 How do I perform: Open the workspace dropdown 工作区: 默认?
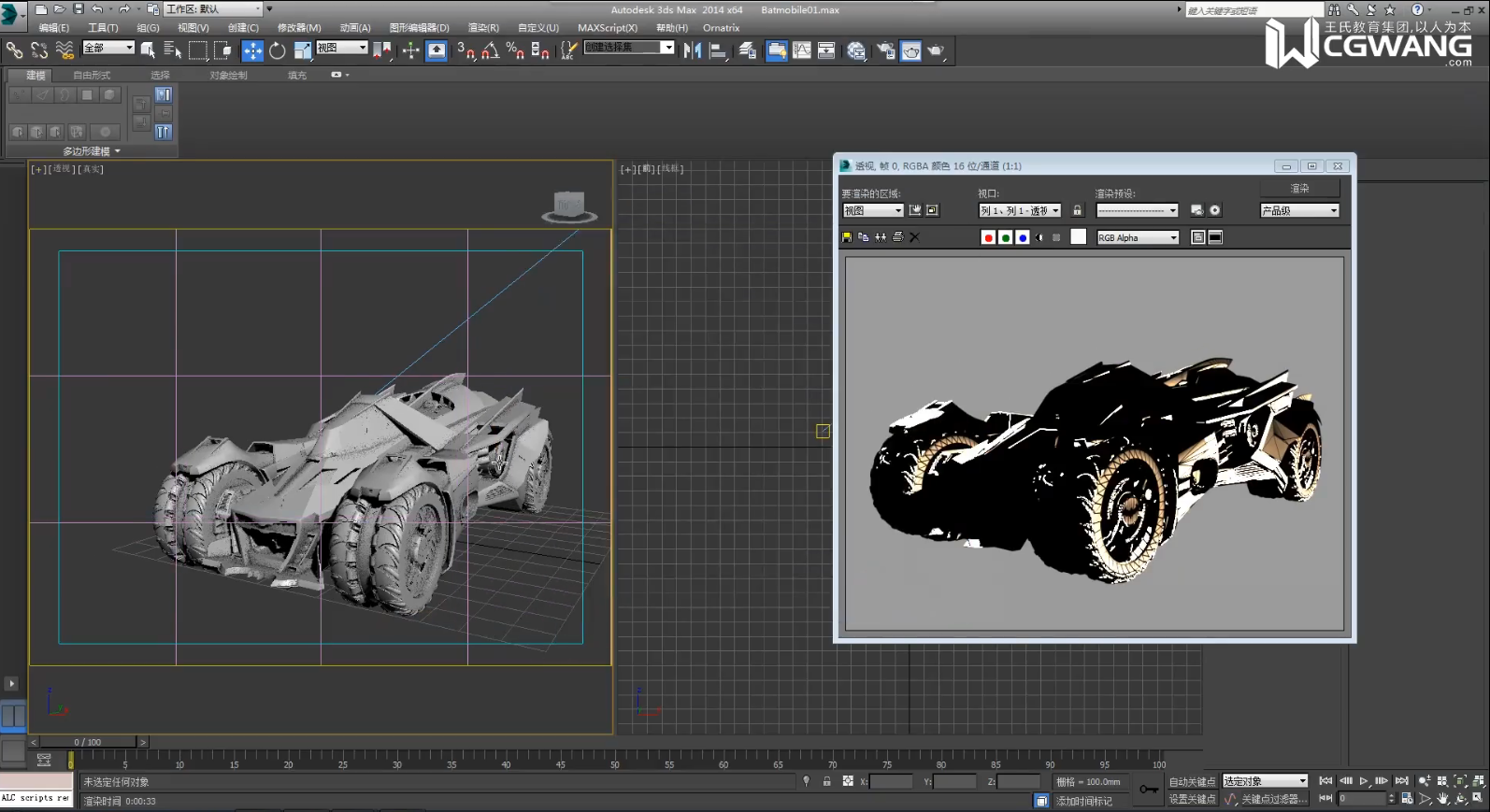(214, 8)
